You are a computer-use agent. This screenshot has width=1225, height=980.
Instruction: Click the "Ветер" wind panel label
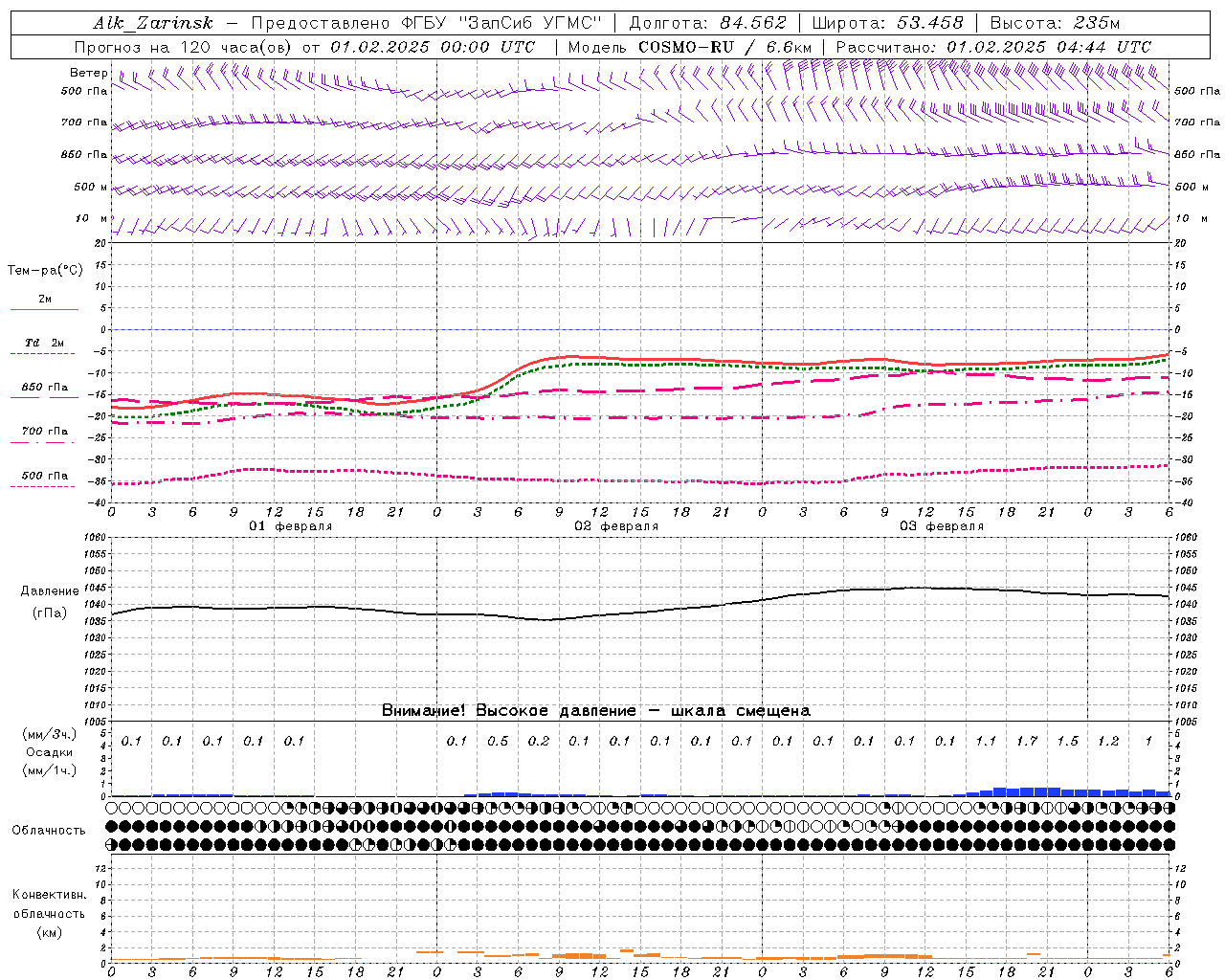pos(89,73)
